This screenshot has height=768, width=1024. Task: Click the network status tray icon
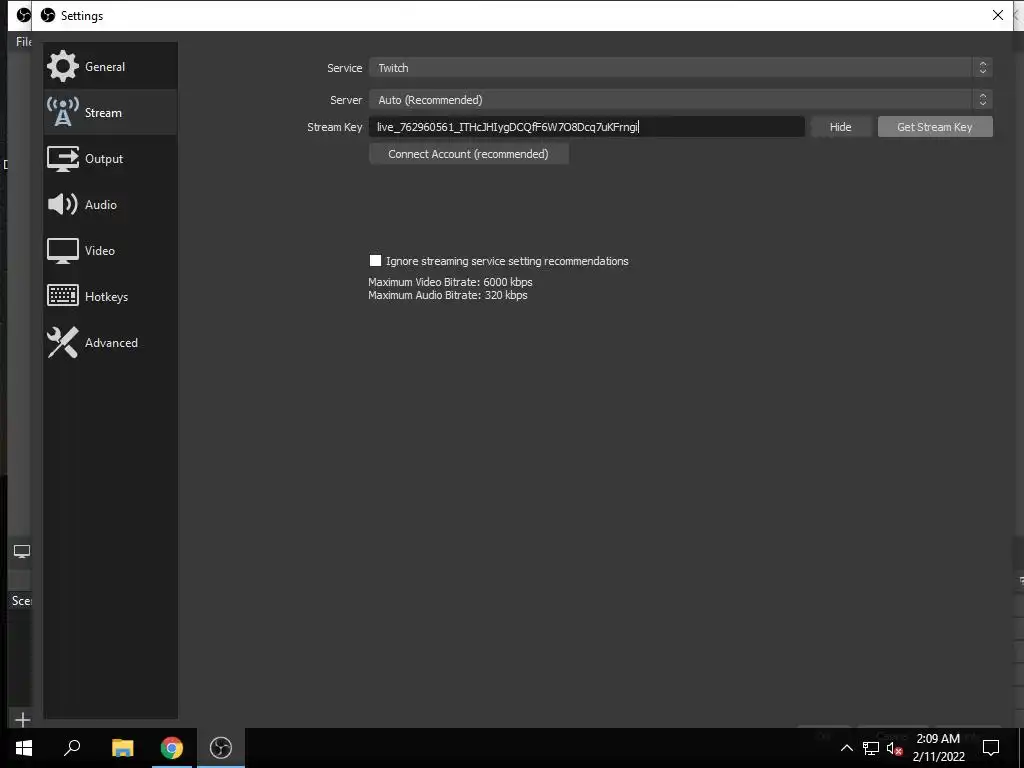coord(871,748)
